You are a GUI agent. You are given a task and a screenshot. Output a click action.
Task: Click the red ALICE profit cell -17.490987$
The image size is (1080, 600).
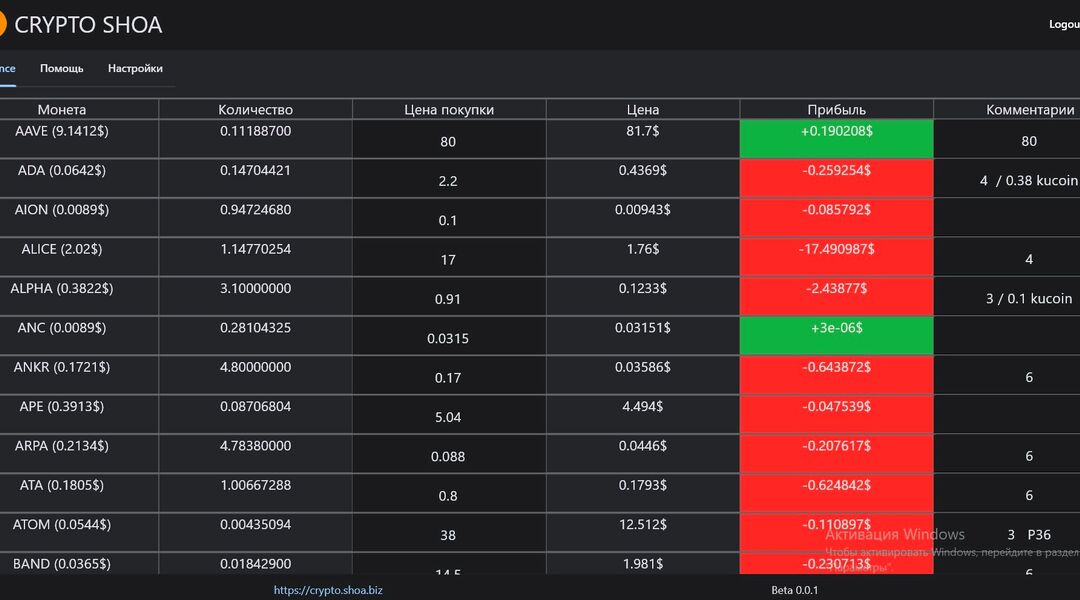(836, 257)
